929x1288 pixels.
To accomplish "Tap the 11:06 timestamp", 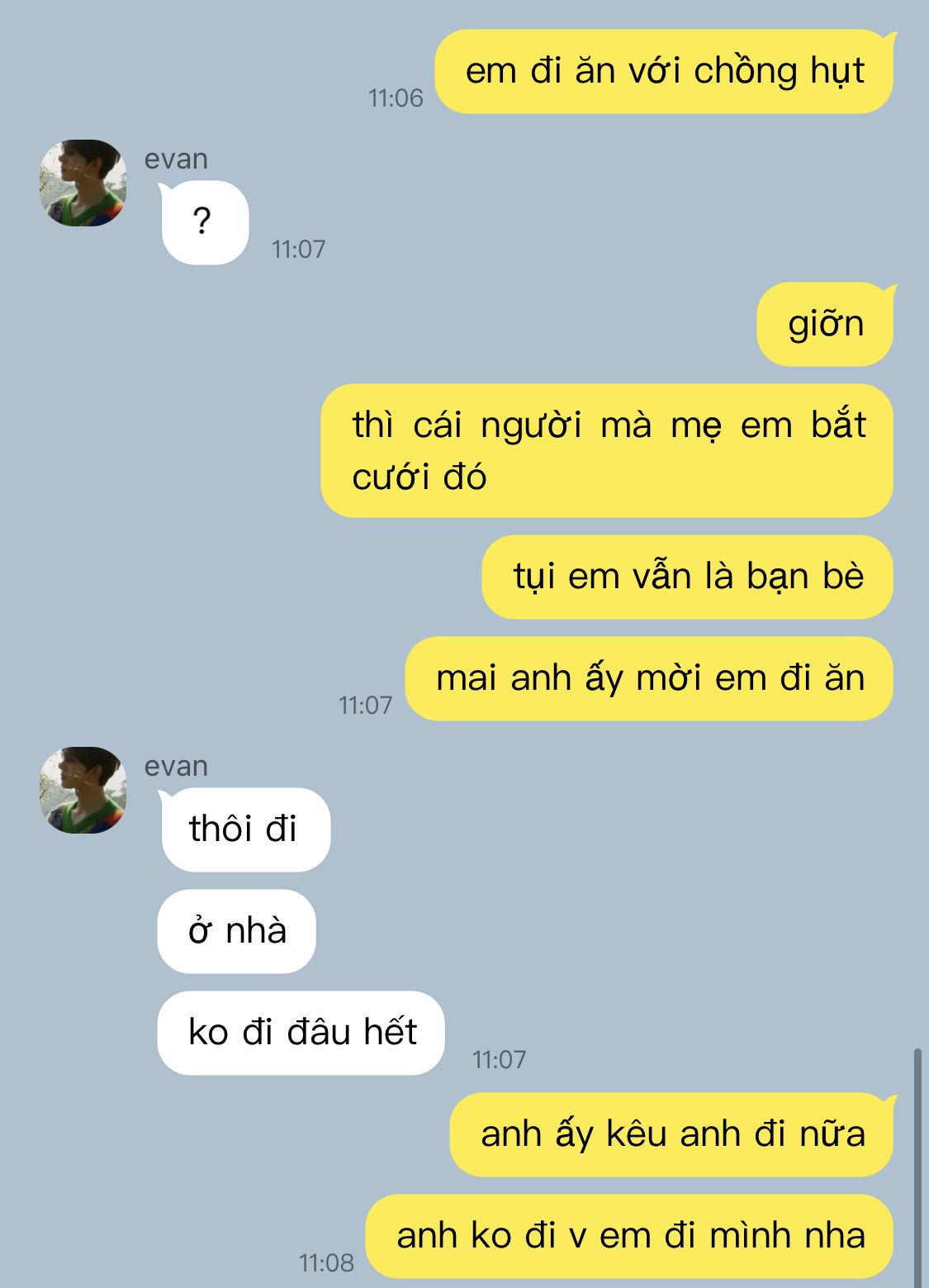I will click(396, 98).
